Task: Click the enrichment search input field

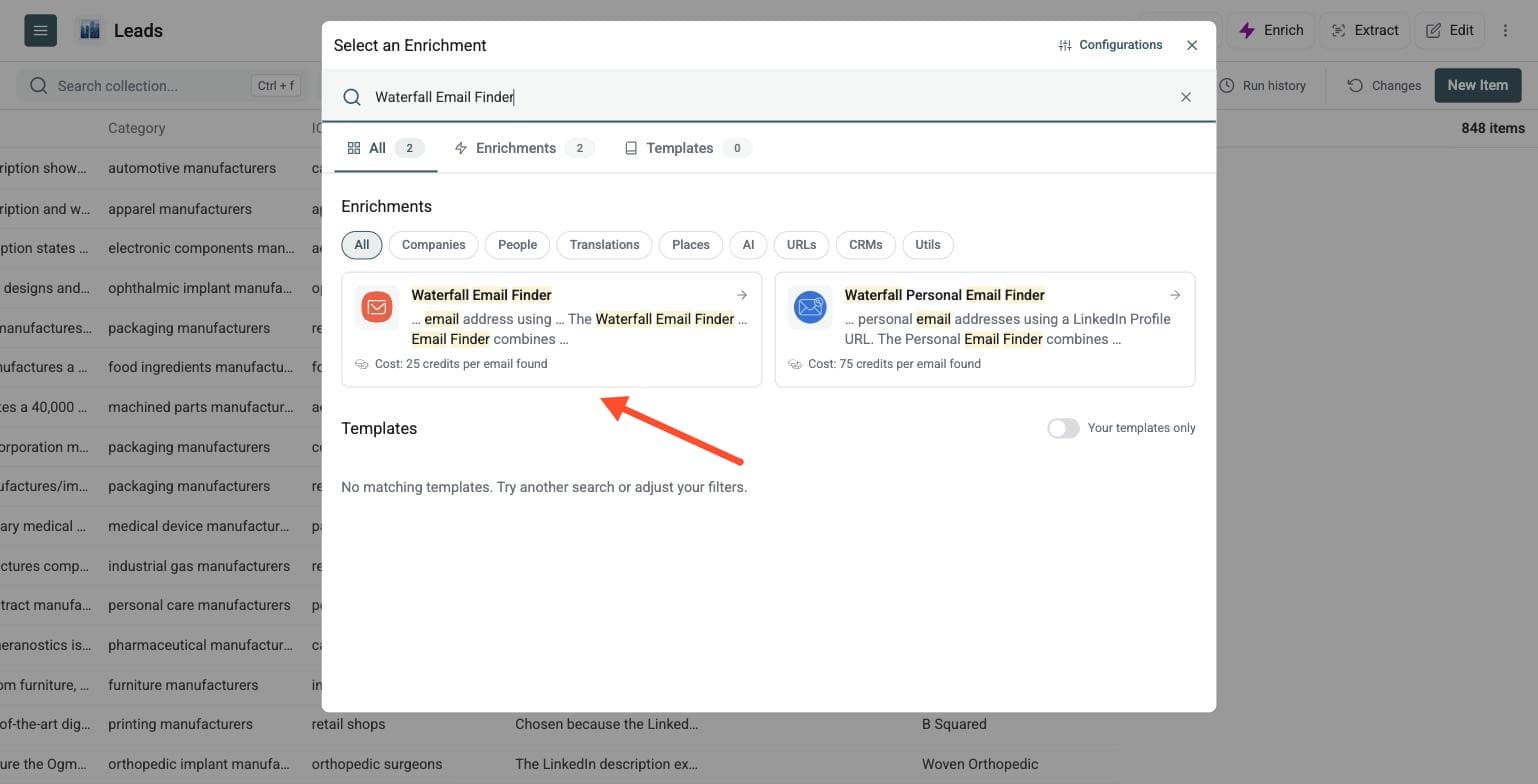Action: click(x=769, y=97)
